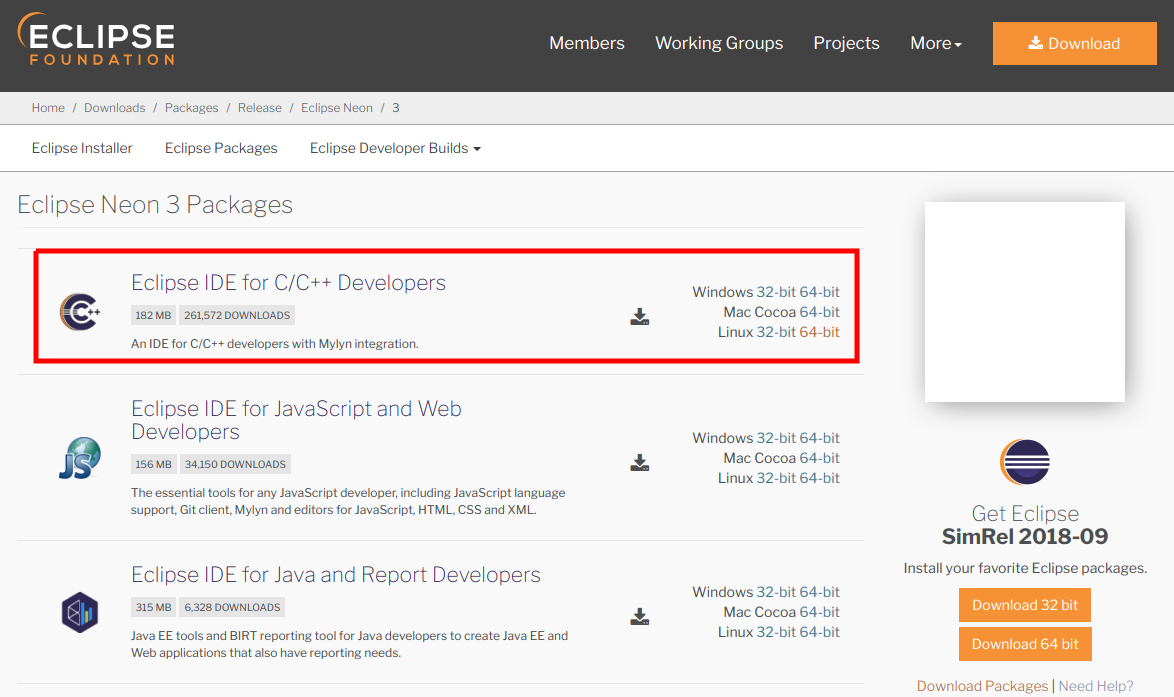This screenshot has width=1174, height=697.
Task: Go to Packages in breadcrumb
Action: [x=192, y=108]
